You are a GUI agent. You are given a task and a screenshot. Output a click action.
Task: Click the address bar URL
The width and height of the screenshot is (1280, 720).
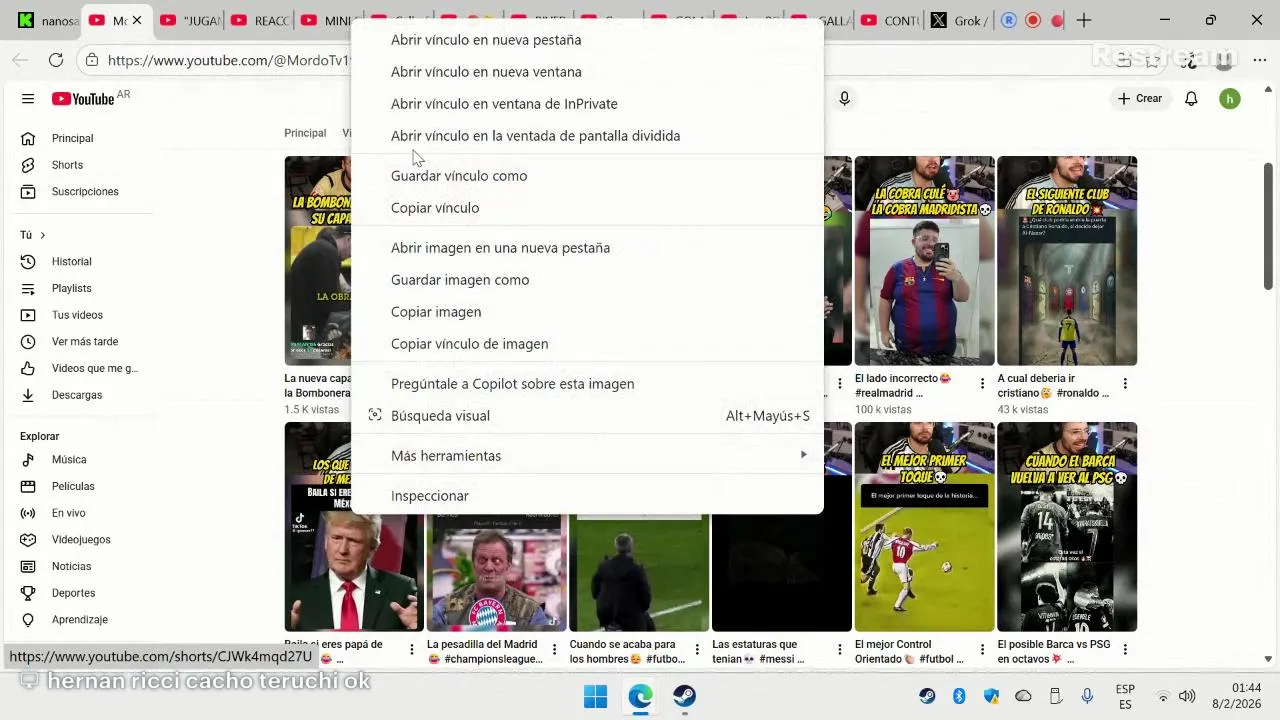230,60
